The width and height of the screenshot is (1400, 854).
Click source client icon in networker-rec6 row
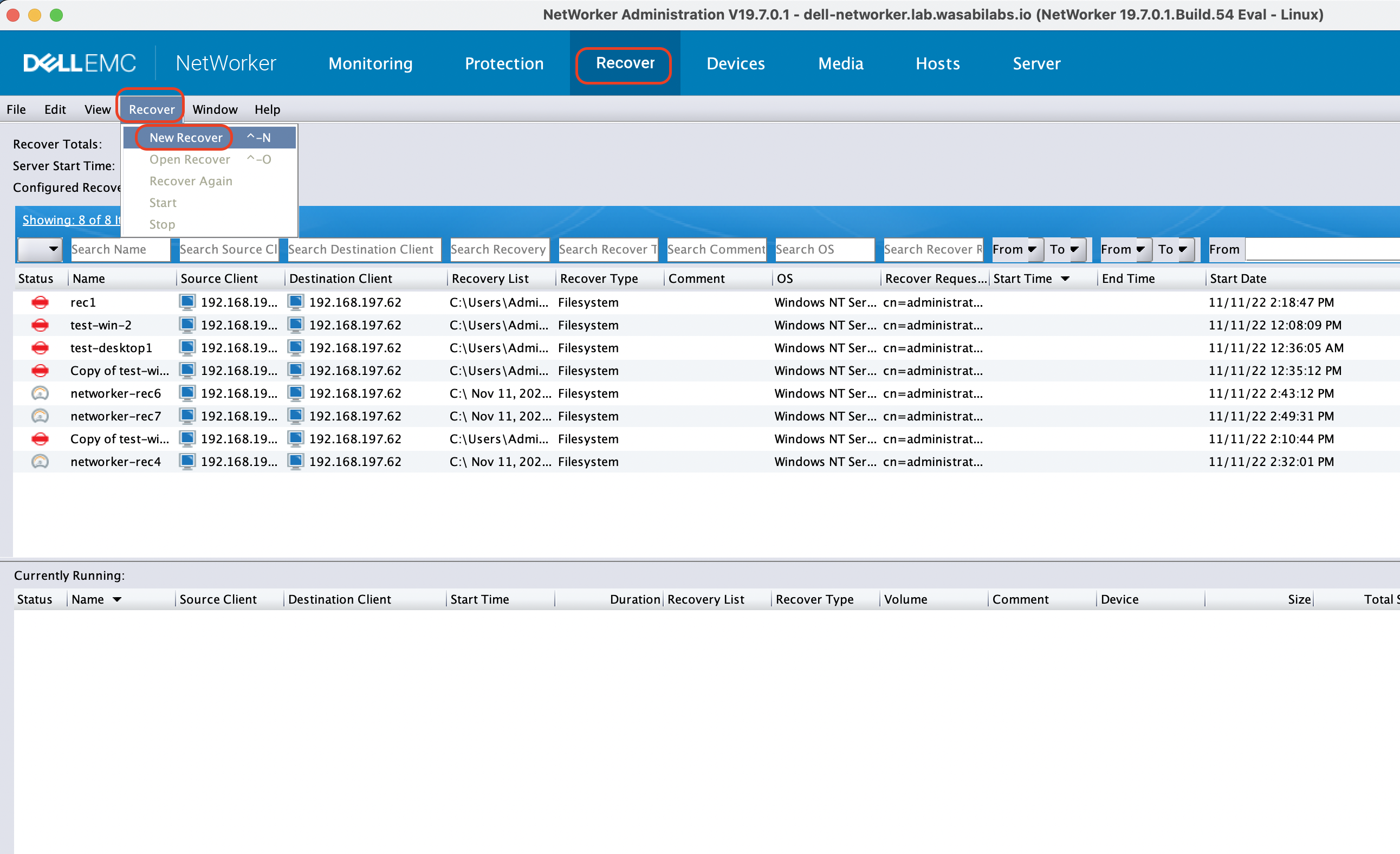(187, 393)
